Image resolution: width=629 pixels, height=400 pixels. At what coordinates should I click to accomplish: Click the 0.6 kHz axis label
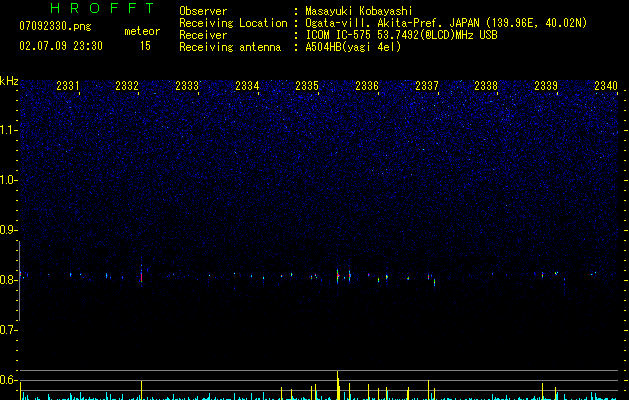coord(9,380)
